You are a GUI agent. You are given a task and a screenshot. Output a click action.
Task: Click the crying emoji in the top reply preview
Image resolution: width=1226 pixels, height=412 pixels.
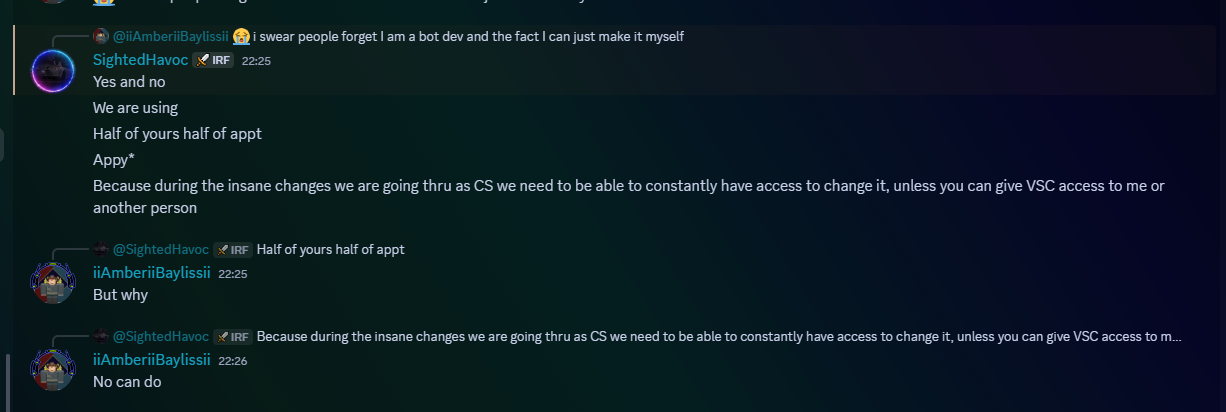click(241, 37)
